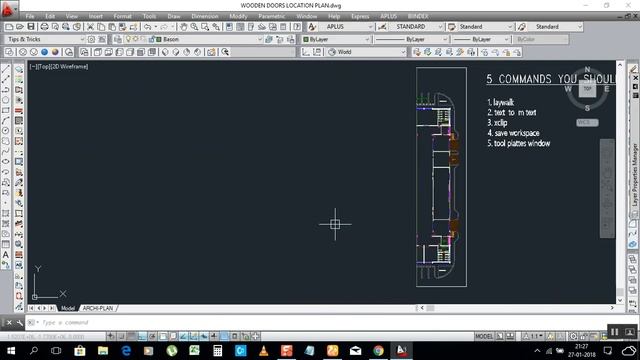The image size is (640, 360).
Task: Open Chrome from the Windows taskbar
Action: [378, 351]
